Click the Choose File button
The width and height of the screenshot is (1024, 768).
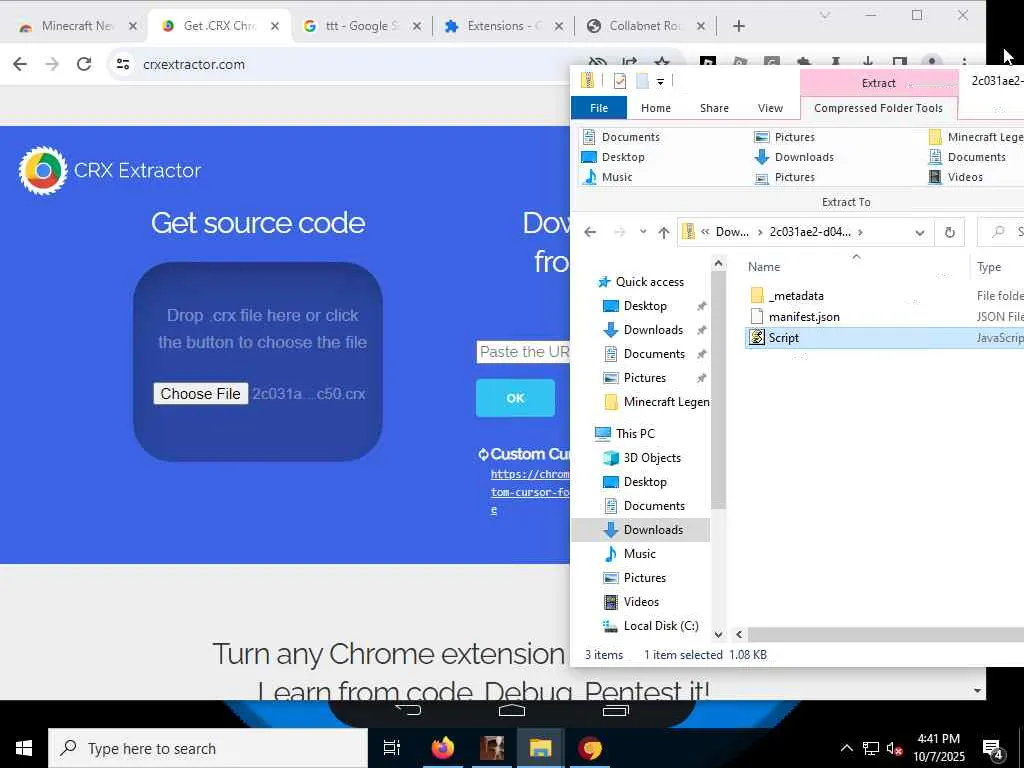click(x=200, y=394)
